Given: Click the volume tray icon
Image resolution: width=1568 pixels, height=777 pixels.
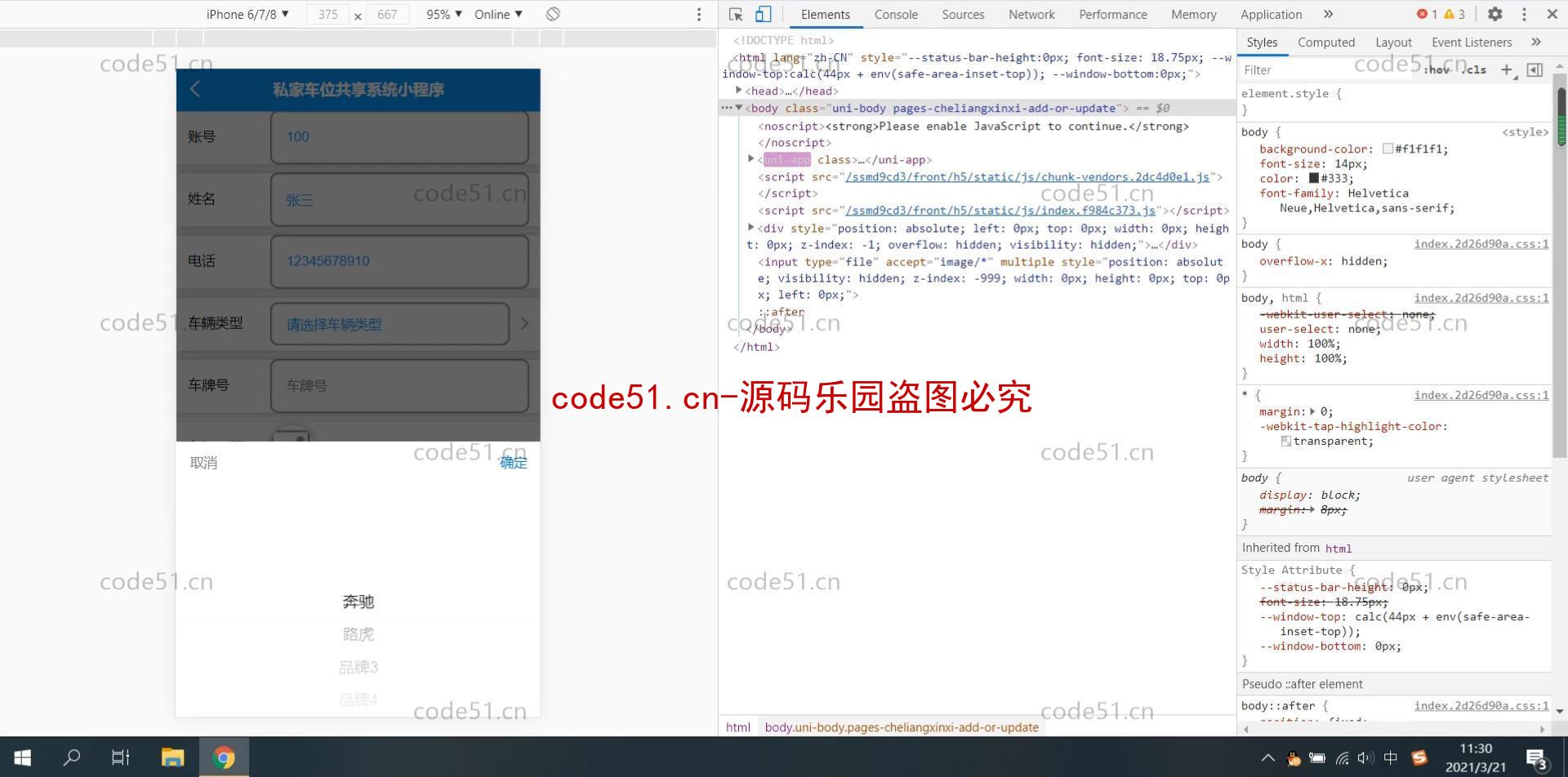Looking at the screenshot, I should [1365, 758].
